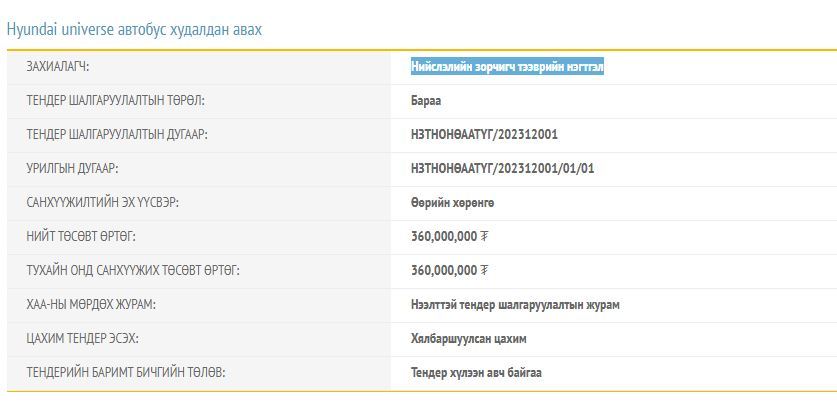Click the ТЕНДЕР ШАЛГАРУУЛАЛТЫН ДУГААР label

pos(117,135)
